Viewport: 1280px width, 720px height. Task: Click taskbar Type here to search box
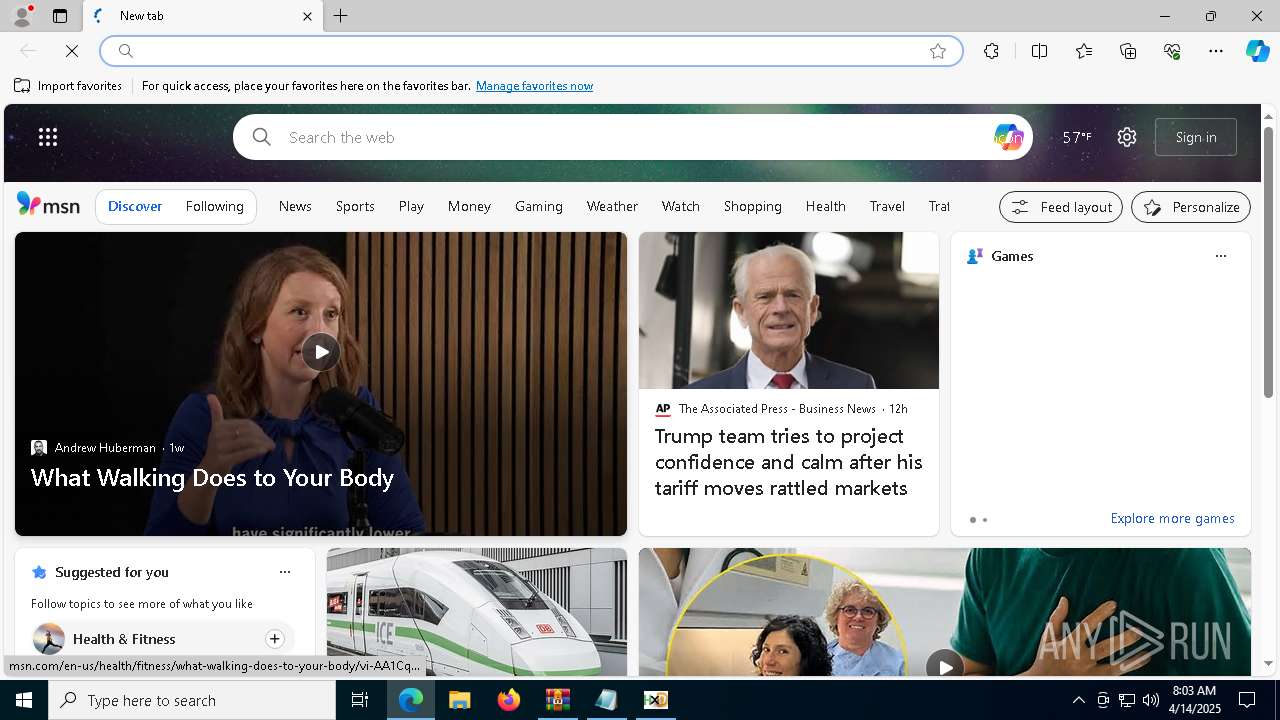pos(192,700)
